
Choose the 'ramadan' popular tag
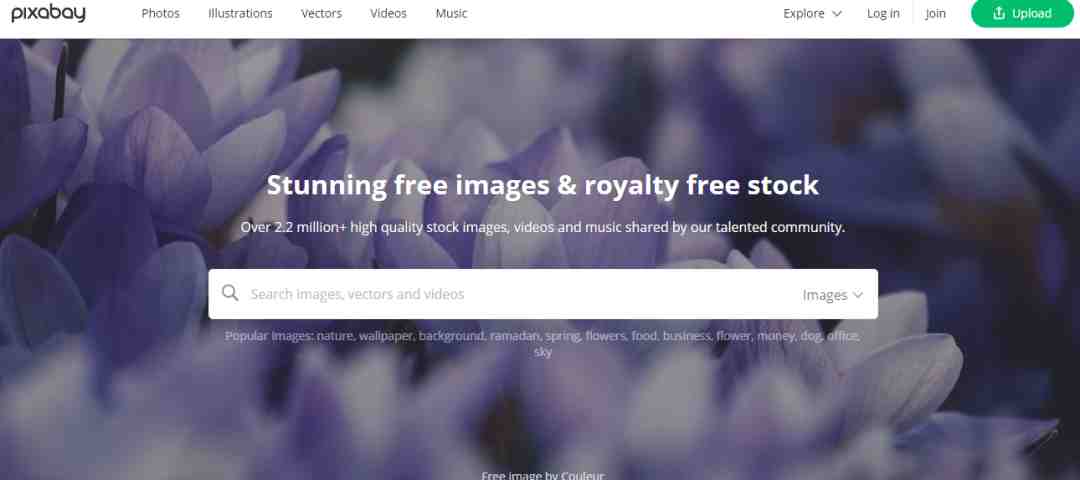pos(515,336)
